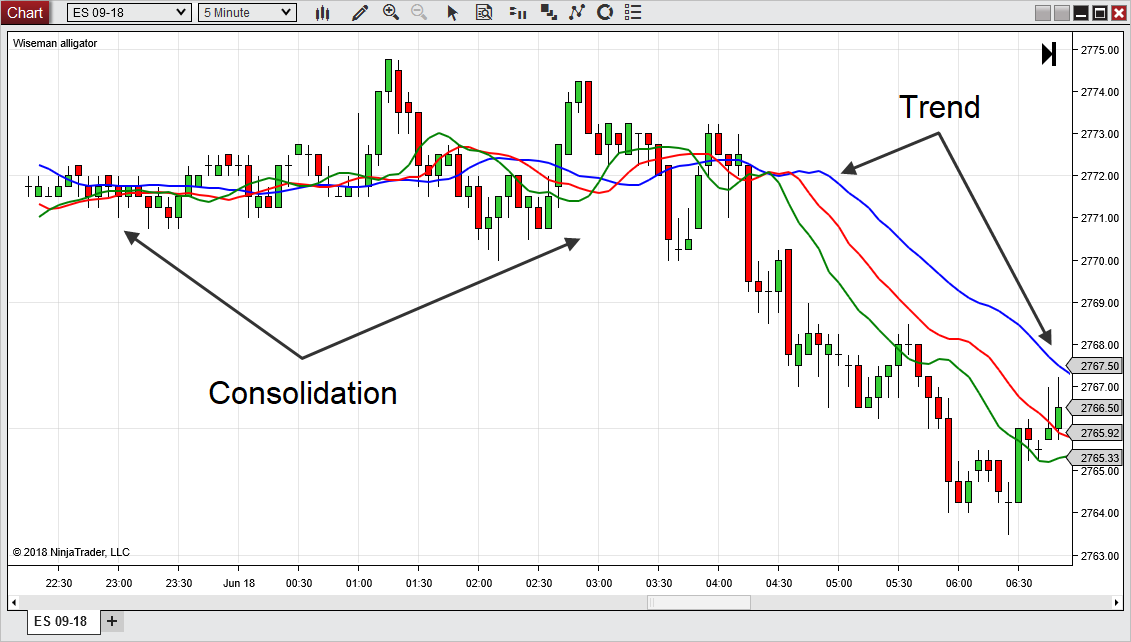This screenshot has width=1131, height=642.
Task: Add a new tab with plus button
Action: click(112, 621)
